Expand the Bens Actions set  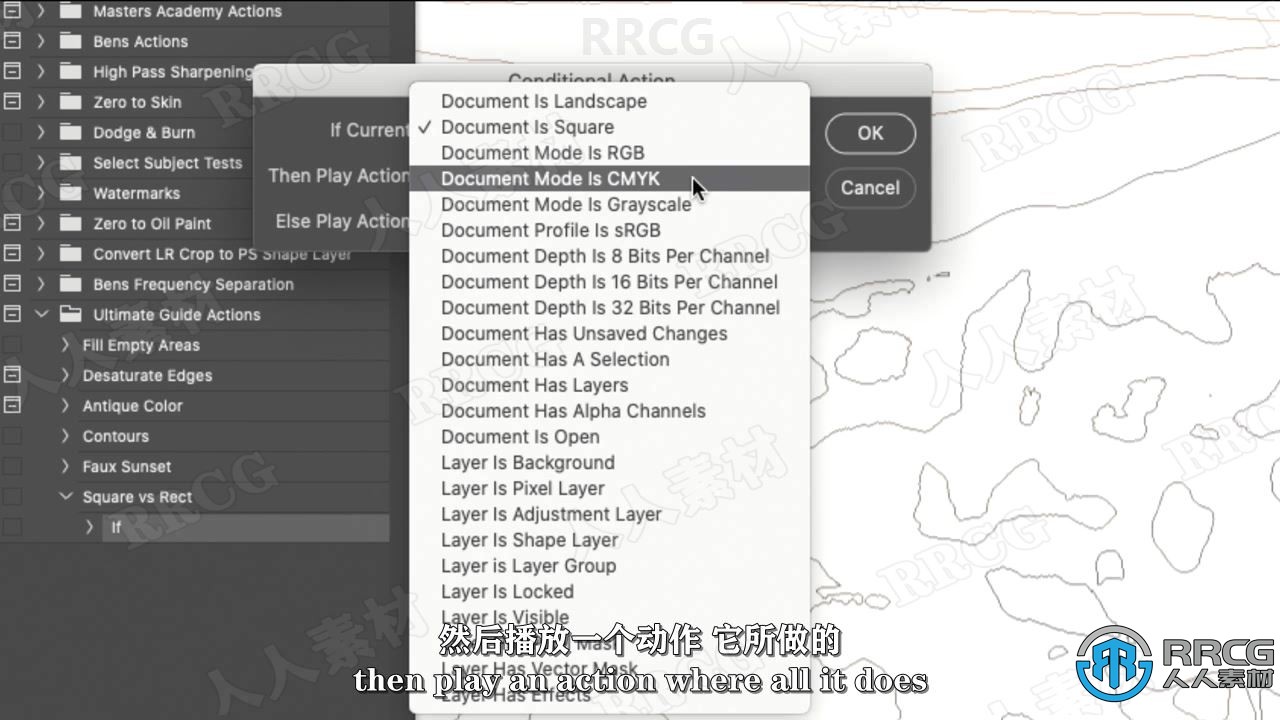pyautogui.click(x=41, y=42)
